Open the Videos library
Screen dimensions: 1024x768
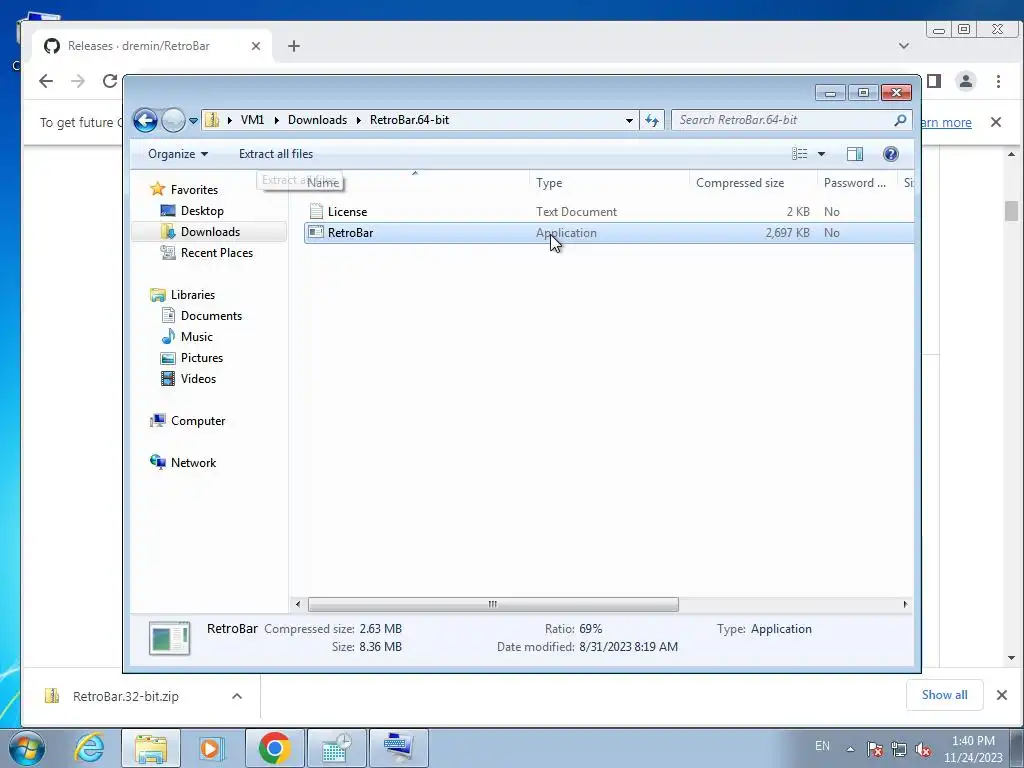(x=198, y=379)
